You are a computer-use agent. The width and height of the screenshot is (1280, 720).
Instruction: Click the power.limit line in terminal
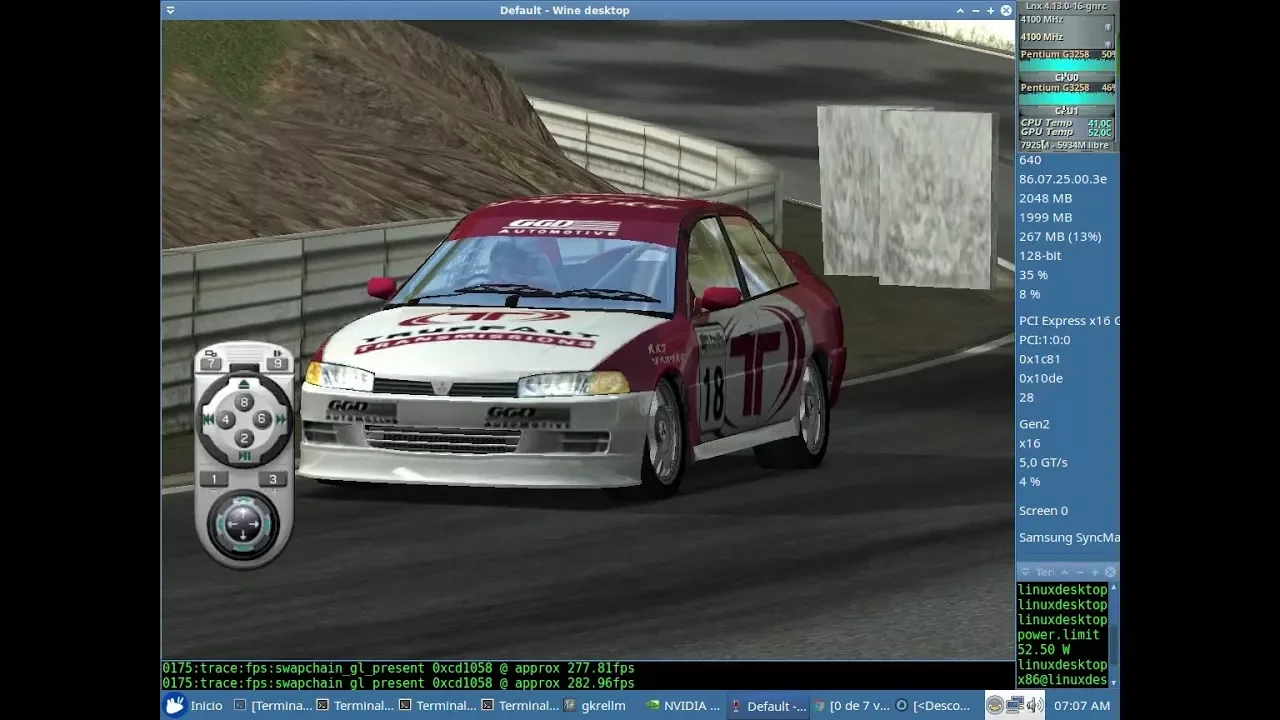[x=1058, y=635]
